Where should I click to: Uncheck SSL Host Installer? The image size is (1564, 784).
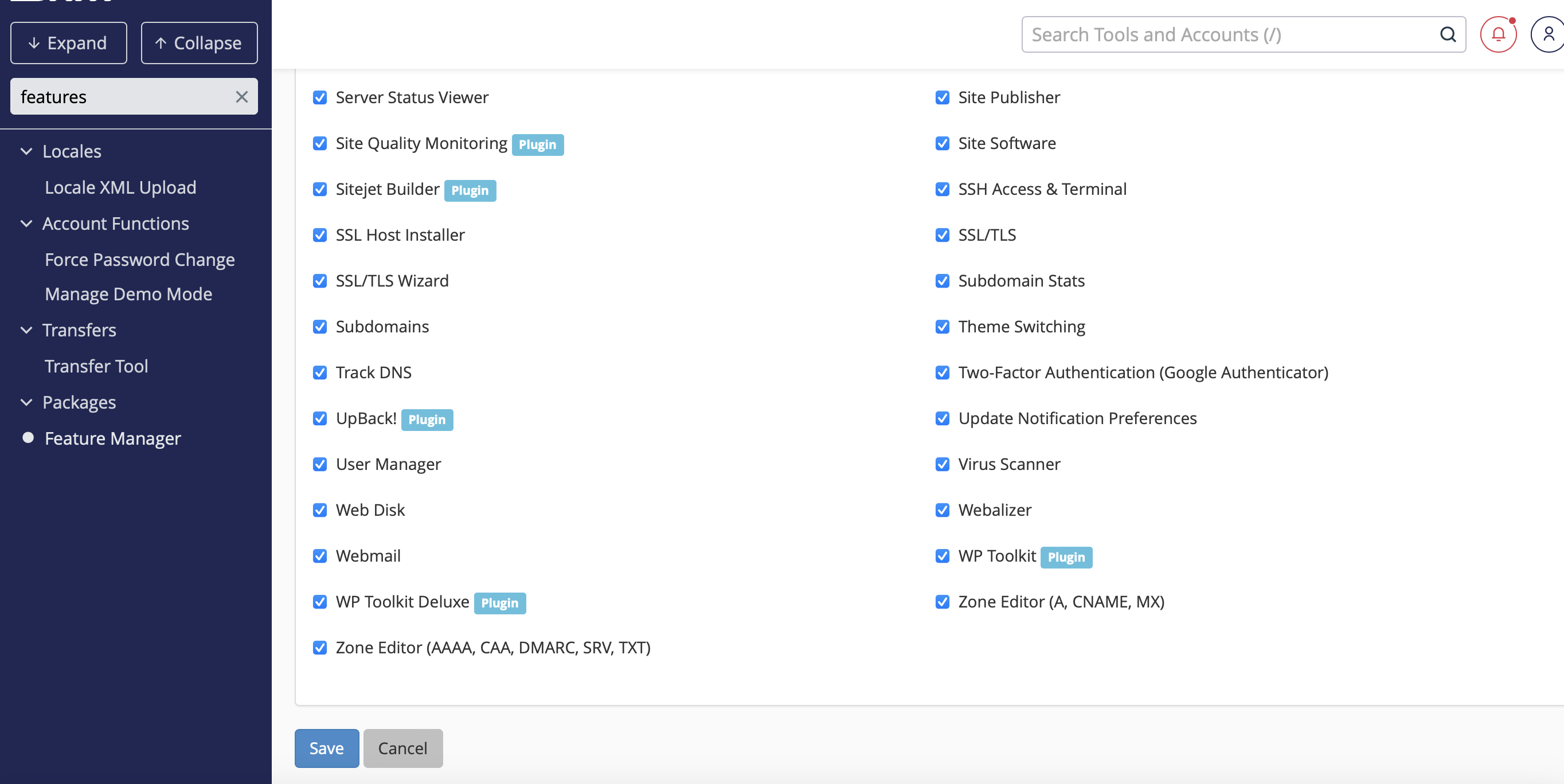point(320,235)
